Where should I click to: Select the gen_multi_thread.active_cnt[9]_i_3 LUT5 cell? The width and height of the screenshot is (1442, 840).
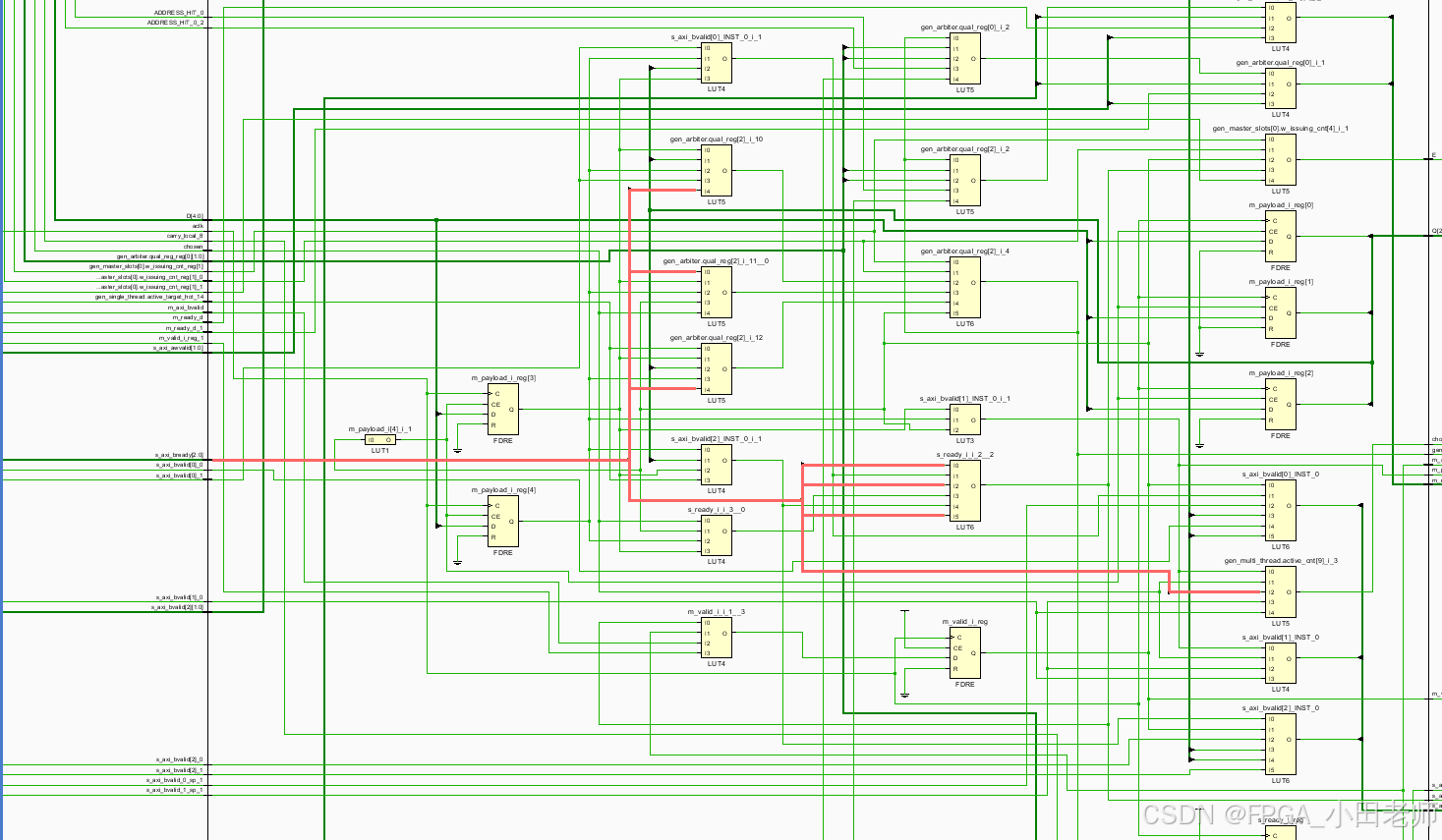1281,592
